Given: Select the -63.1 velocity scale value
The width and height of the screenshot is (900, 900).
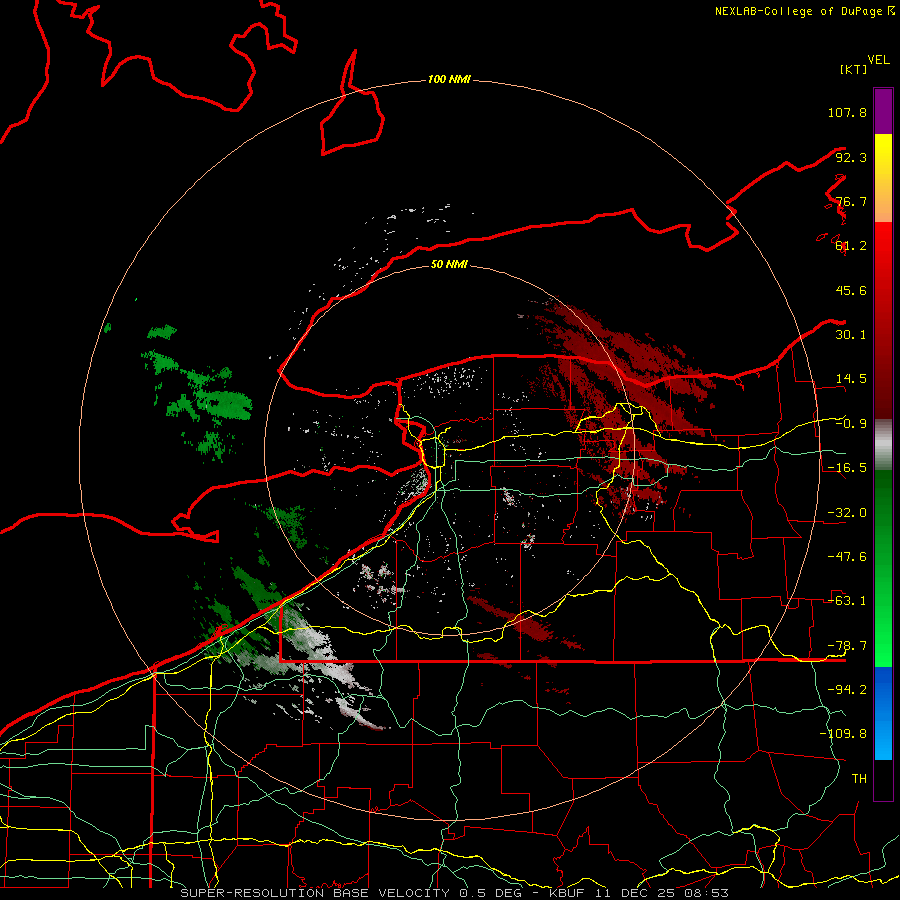Looking at the screenshot, I should coord(847,601).
